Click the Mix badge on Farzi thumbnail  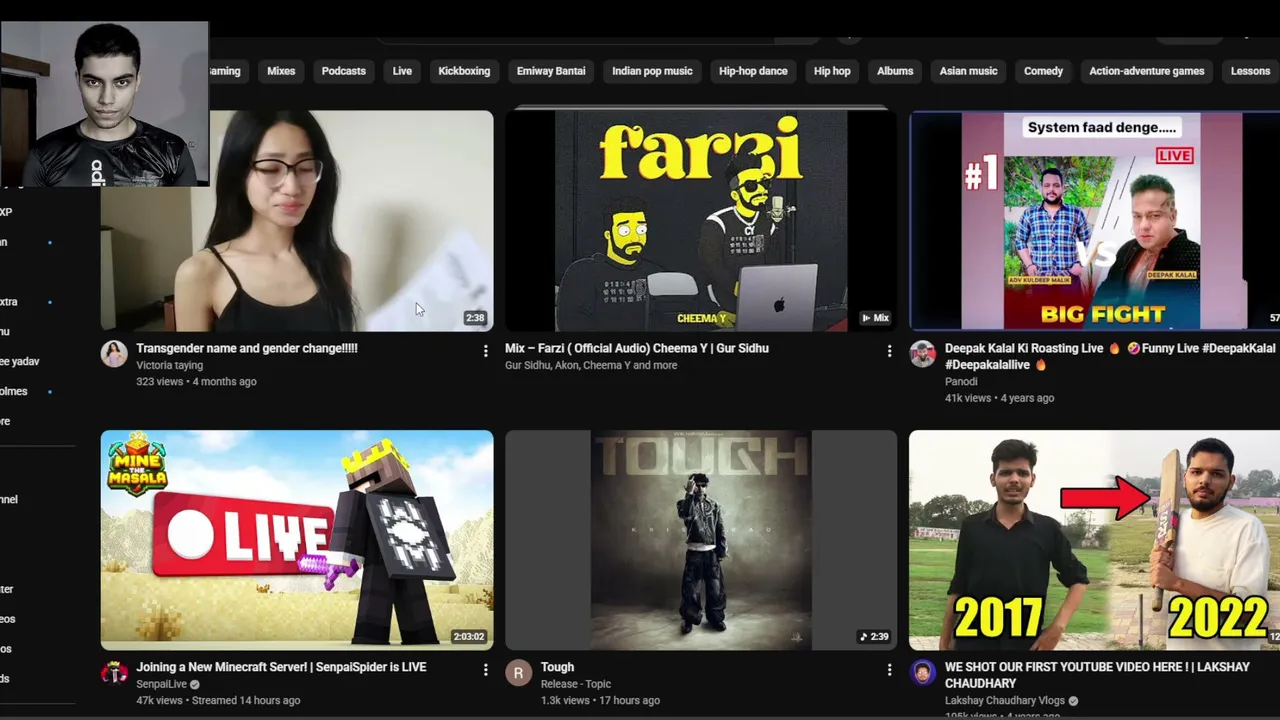[875, 318]
